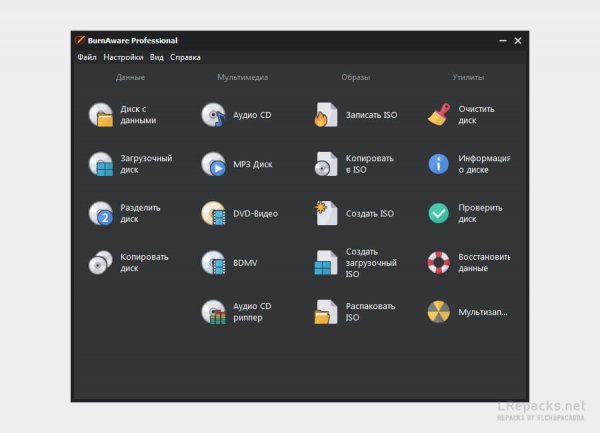600x433 pixels.
Task: Open the Справка menu
Action: coord(185,57)
